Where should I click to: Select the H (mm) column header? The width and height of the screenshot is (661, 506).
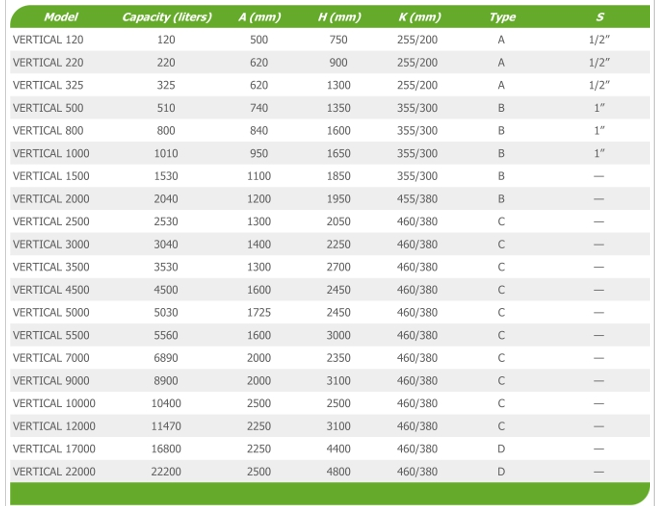tap(338, 17)
